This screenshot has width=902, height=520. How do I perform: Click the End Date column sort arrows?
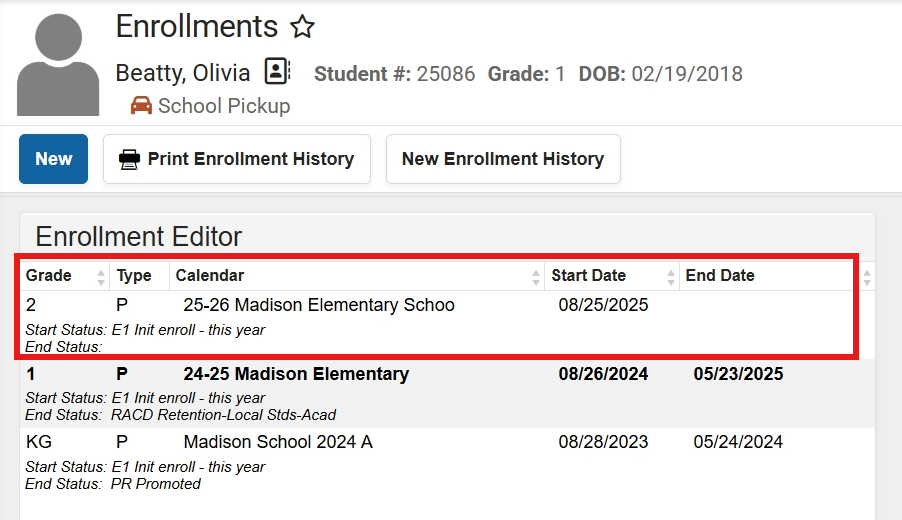click(866, 276)
